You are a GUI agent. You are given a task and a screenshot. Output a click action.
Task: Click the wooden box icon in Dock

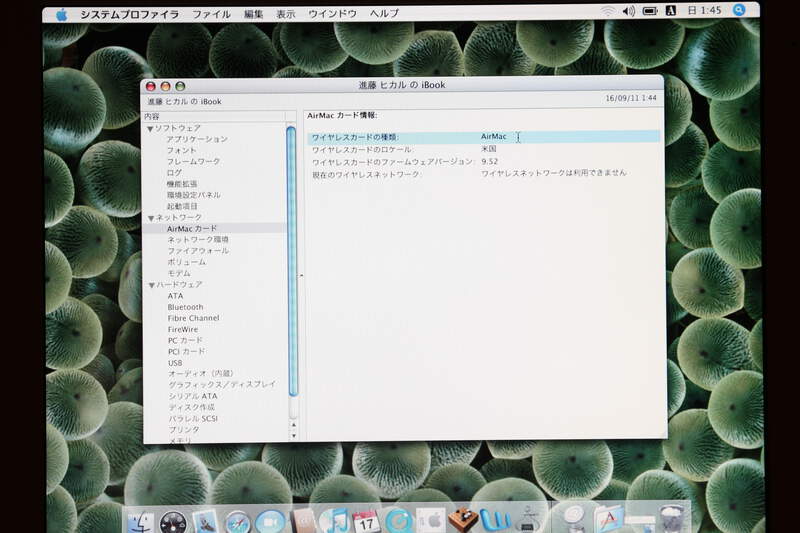click(x=463, y=519)
